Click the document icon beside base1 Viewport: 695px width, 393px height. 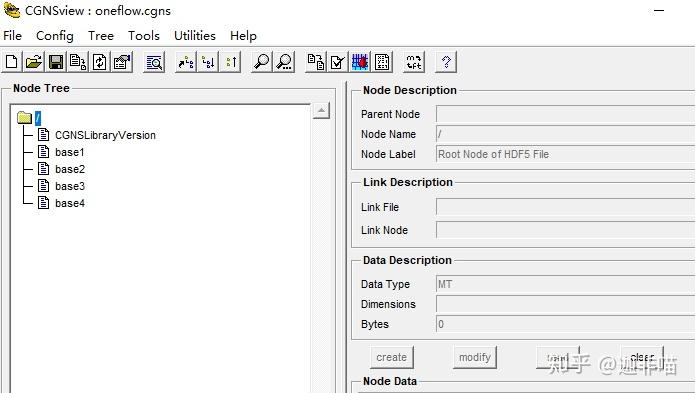[x=43, y=152]
